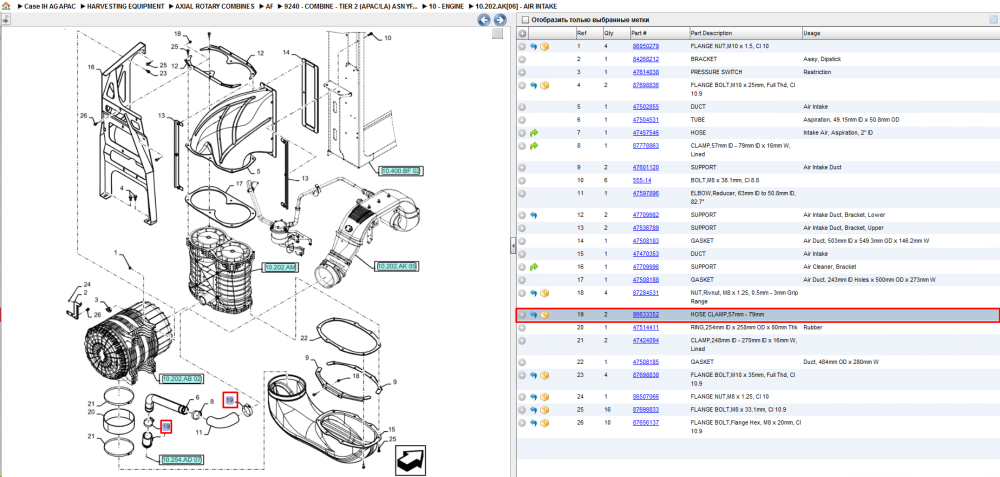Open part number link 47614038
The height and width of the screenshot is (477, 1000).
[645, 72]
